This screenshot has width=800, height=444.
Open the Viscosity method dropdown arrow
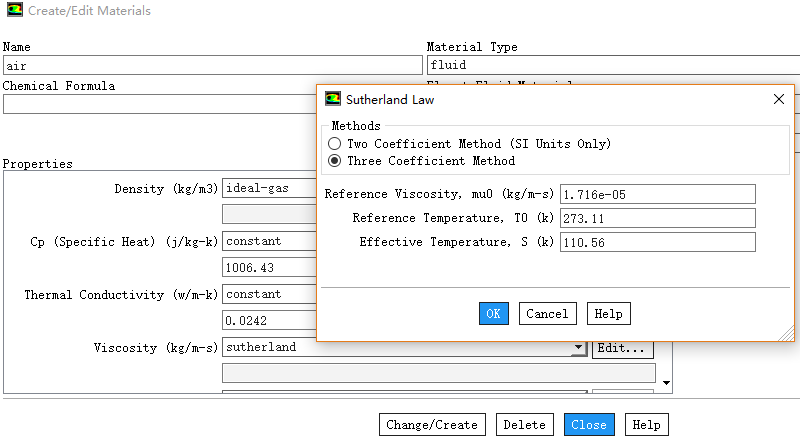coord(578,349)
